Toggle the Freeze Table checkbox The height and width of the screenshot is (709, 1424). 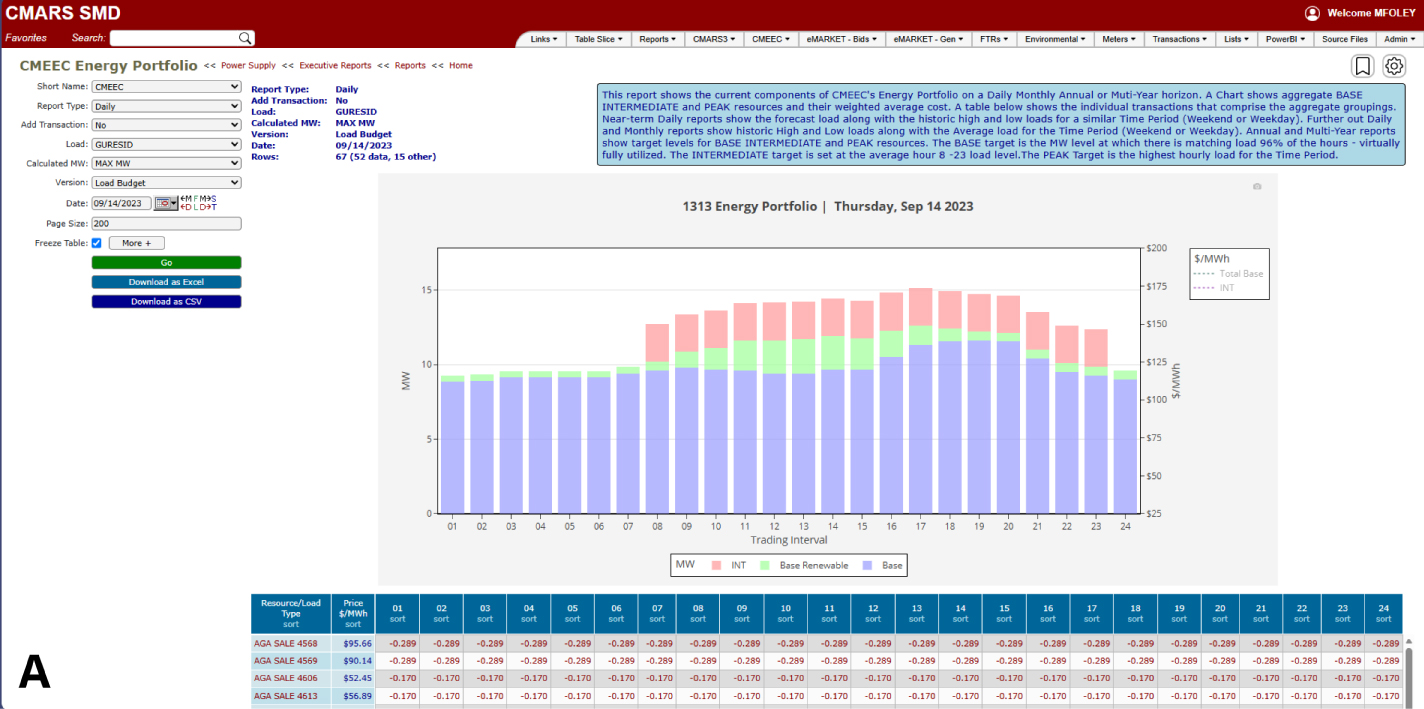pos(96,243)
